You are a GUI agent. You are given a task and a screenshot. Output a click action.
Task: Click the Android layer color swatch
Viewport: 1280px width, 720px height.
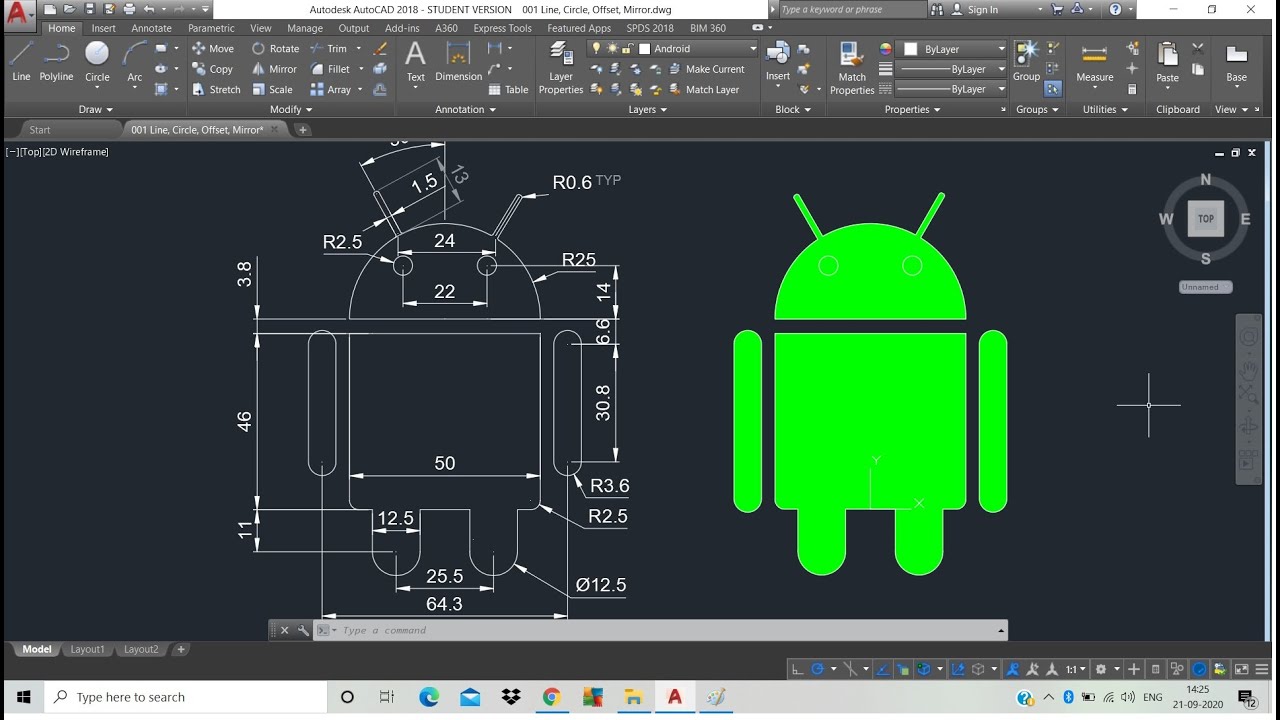(644, 48)
